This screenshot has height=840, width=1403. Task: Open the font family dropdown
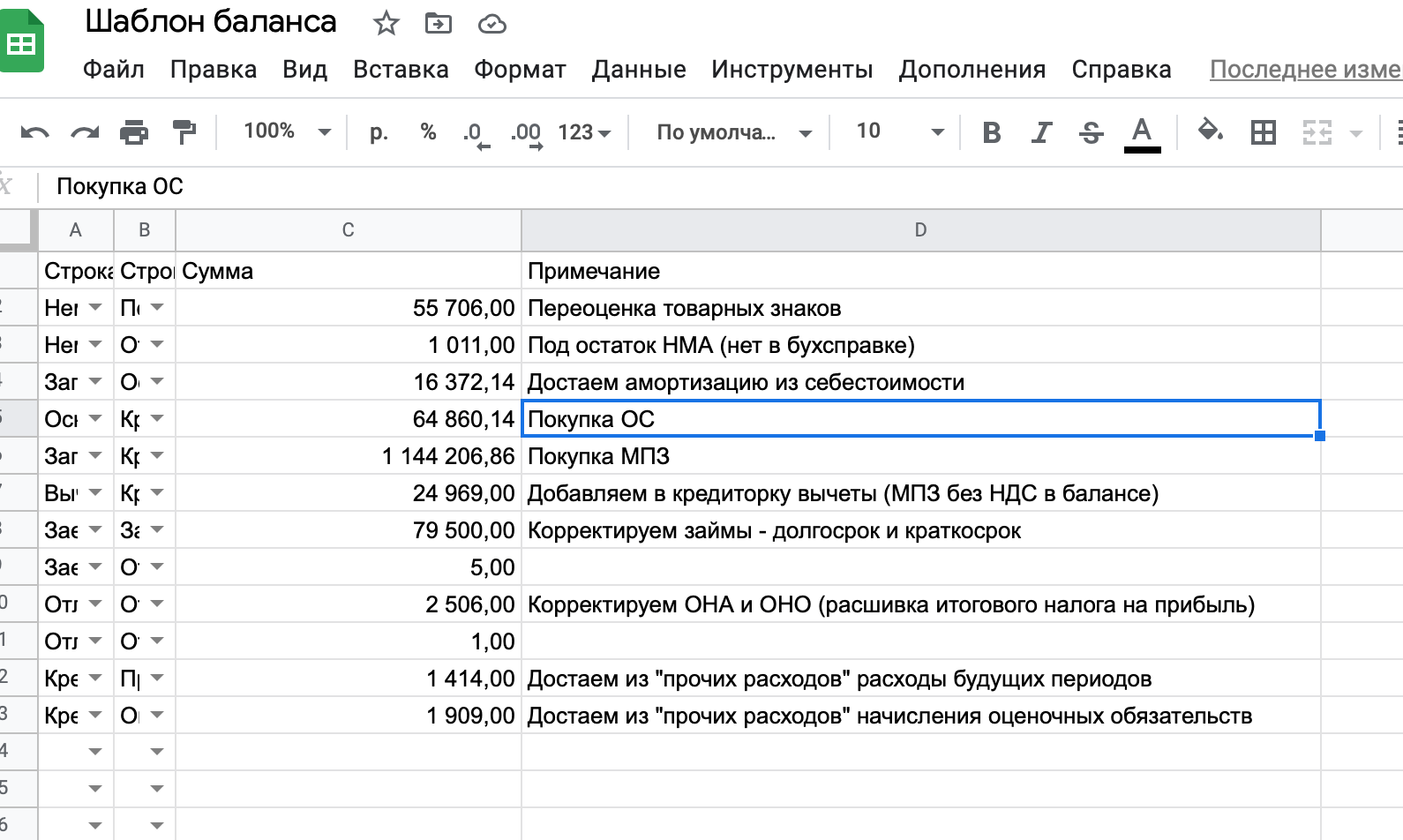point(734,132)
